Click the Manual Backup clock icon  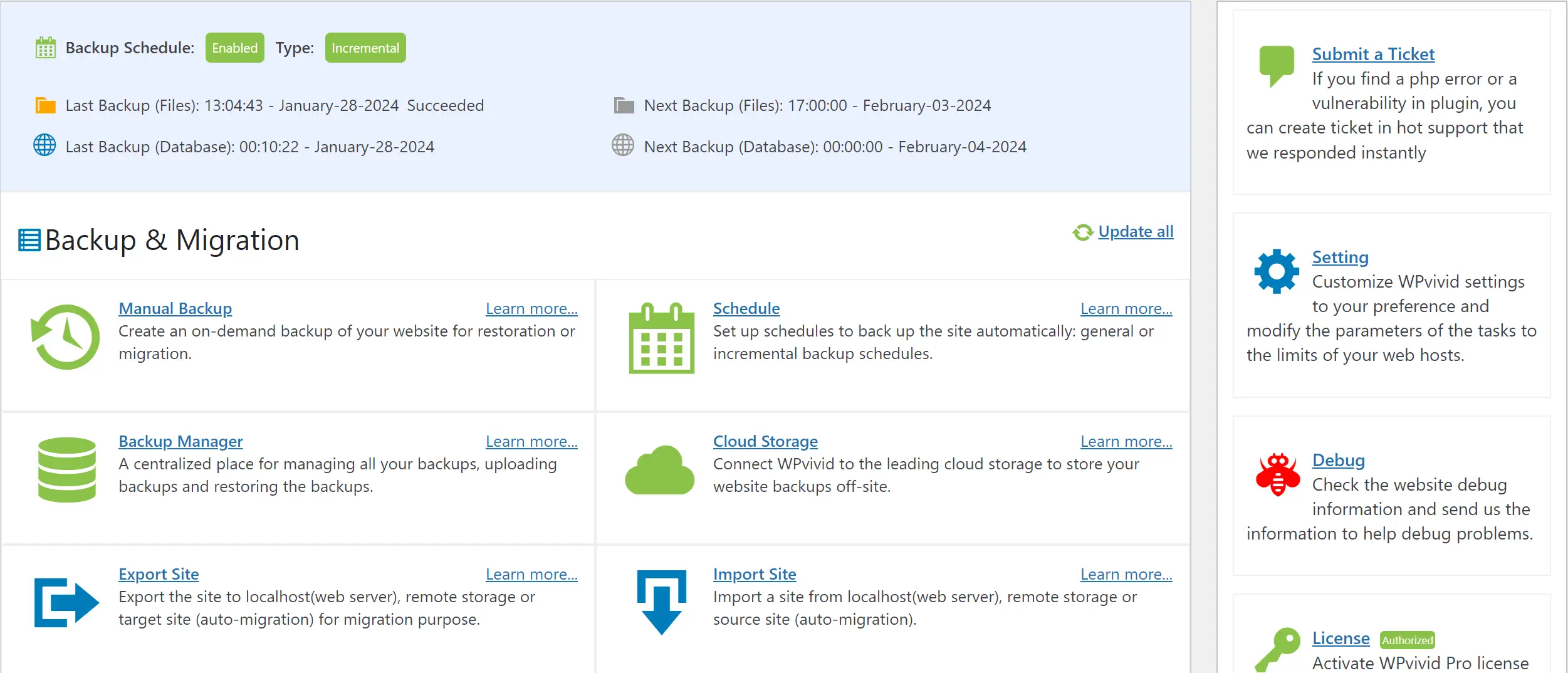coord(65,336)
